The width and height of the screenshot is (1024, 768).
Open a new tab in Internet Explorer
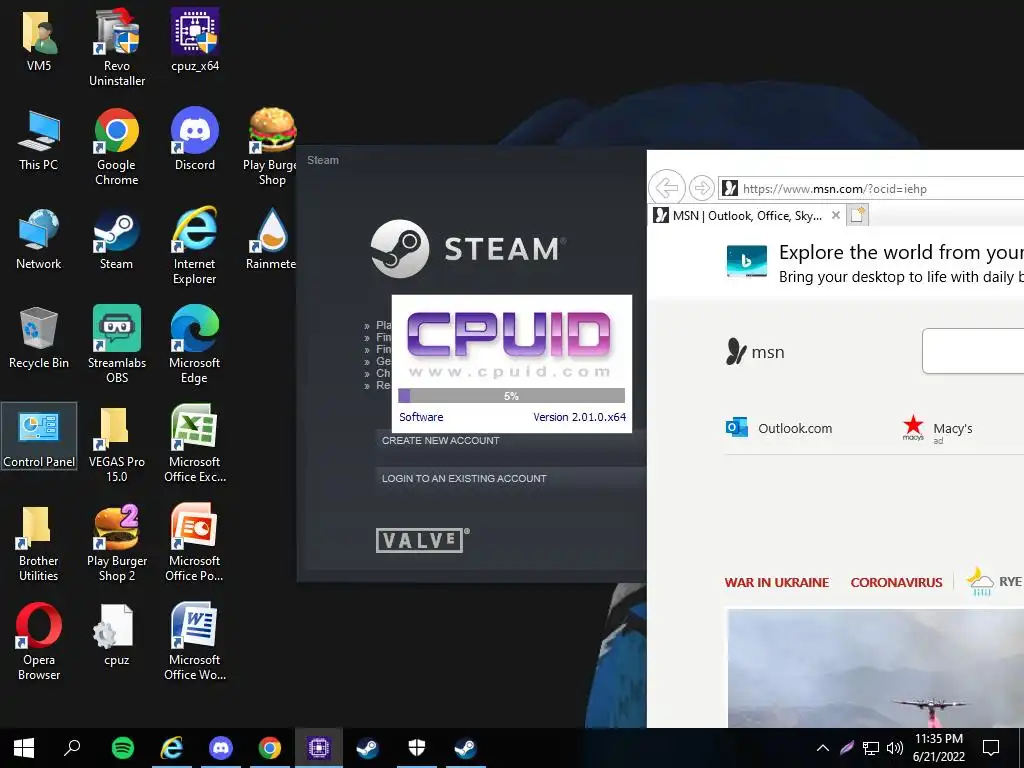pos(857,215)
